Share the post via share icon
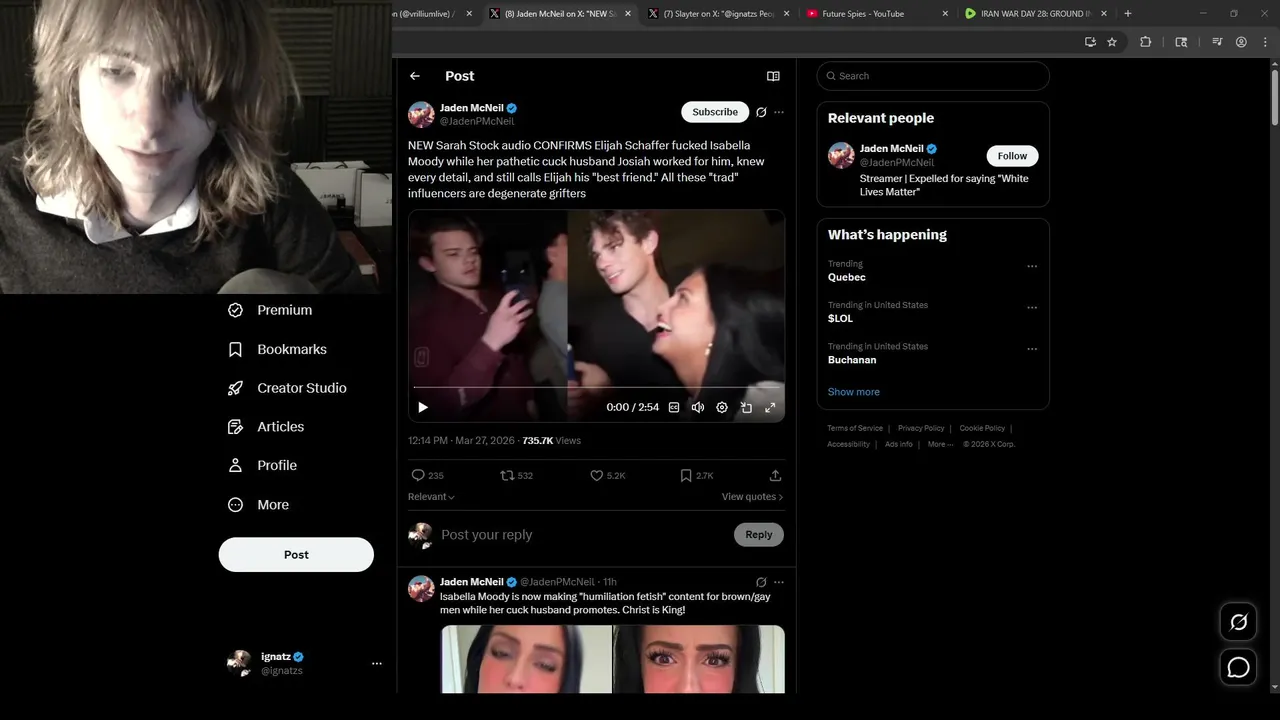Image resolution: width=1280 pixels, height=720 pixels. 775,476
